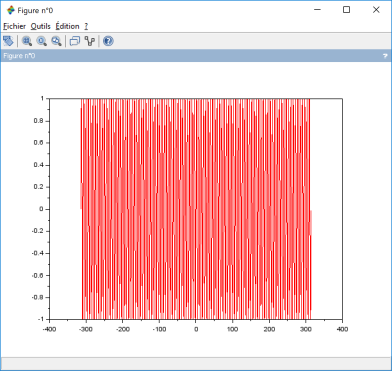
Task: Open the figure properties editor icon
Action: tap(75, 41)
